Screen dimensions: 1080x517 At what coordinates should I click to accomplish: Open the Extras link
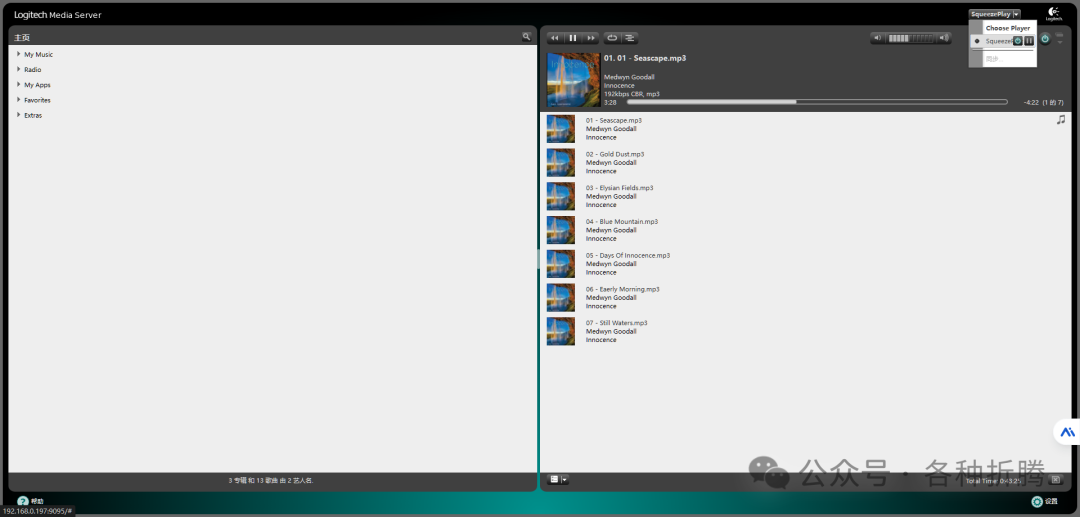(x=33, y=115)
